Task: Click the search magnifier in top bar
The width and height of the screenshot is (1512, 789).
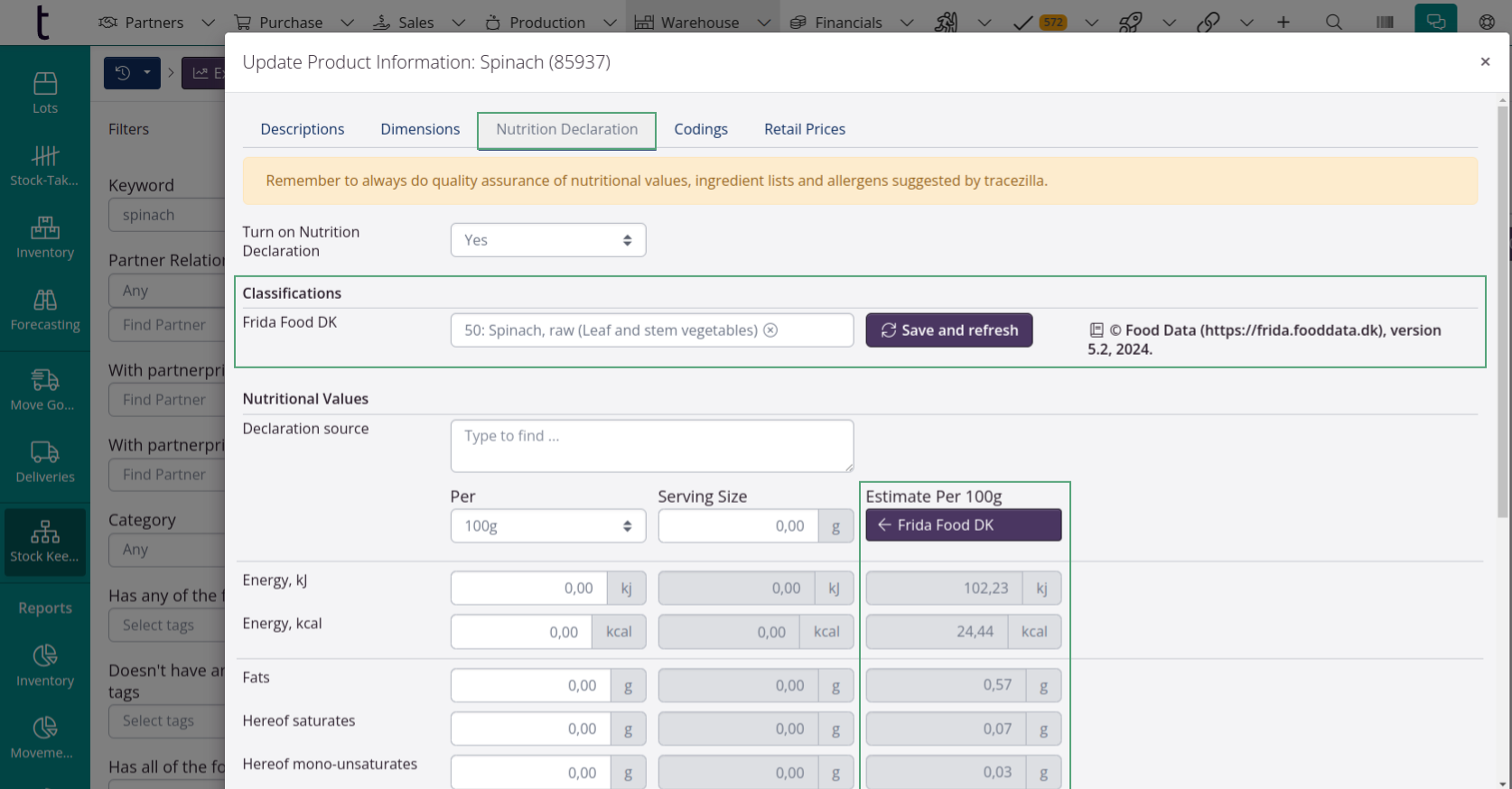Action: (1333, 23)
